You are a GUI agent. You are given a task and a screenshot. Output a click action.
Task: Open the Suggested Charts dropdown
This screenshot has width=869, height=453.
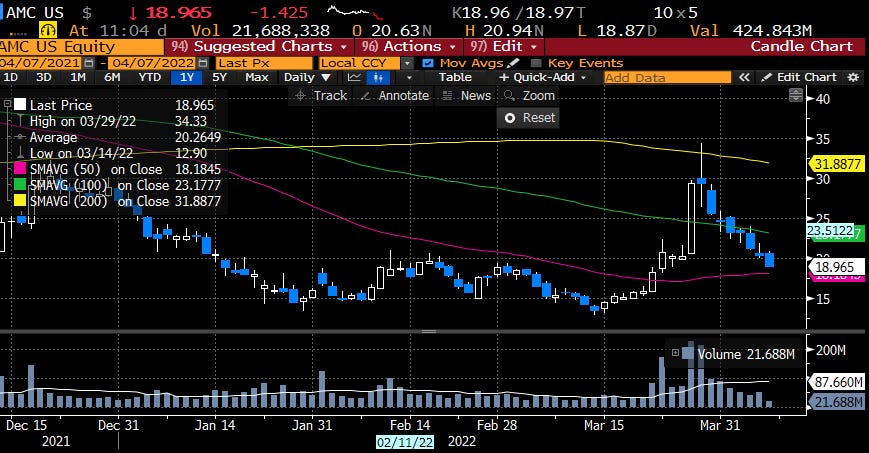(x=259, y=47)
